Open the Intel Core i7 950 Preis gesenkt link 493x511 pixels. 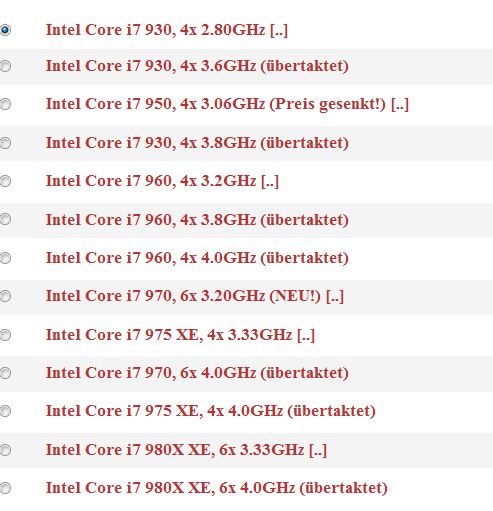[x=227, y=104]
